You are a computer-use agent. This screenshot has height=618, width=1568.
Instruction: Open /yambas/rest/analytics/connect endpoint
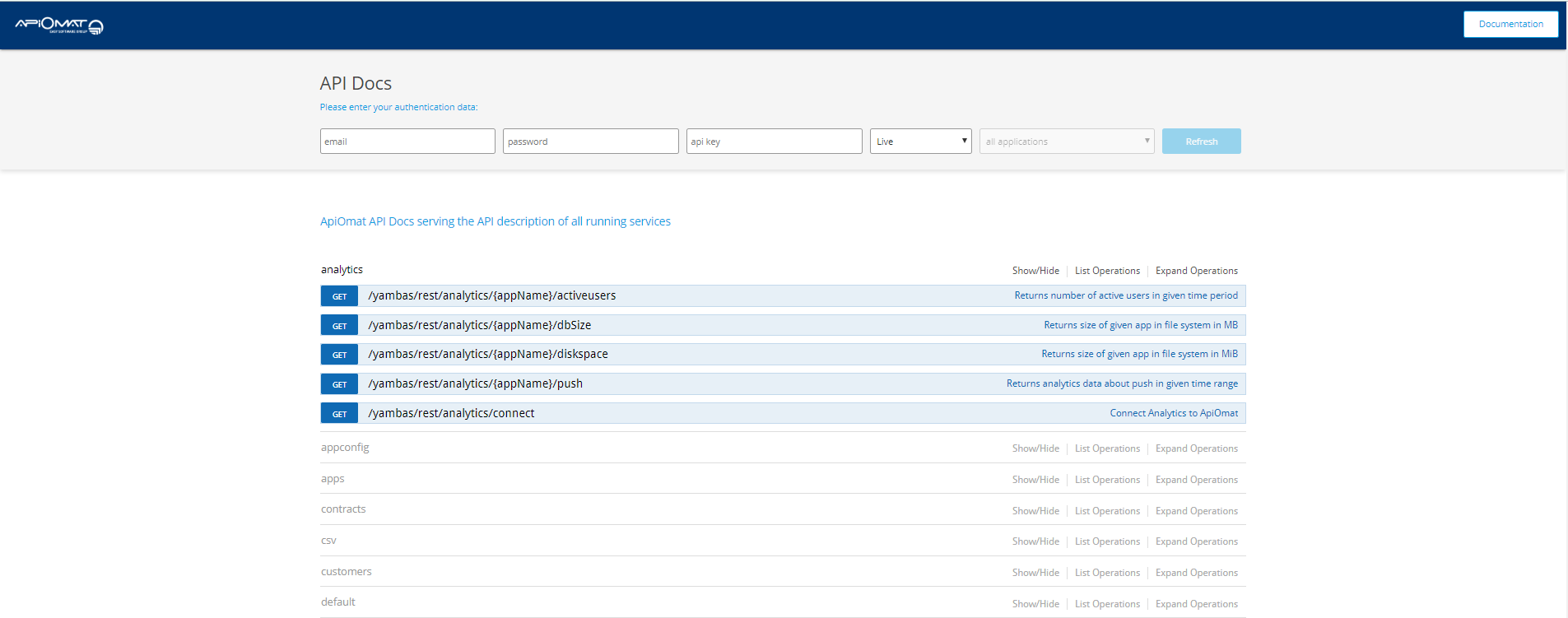tap(451, 413)
